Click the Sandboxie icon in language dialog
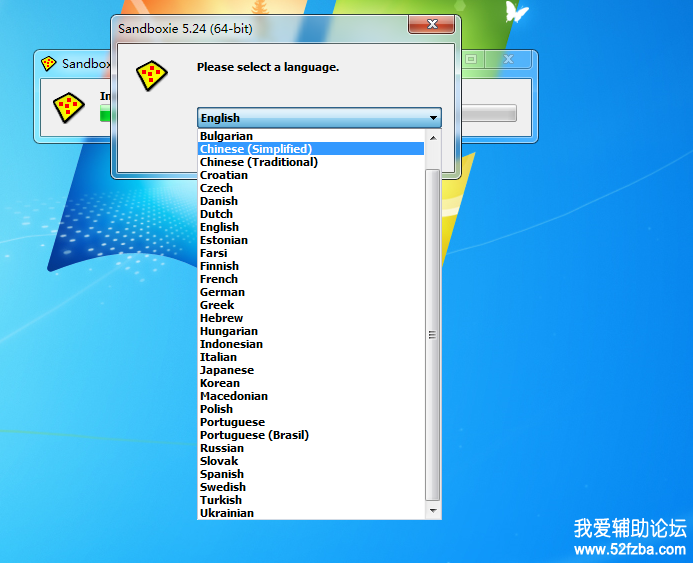Screen dimensions: 693x563 (x=152, y=76)
